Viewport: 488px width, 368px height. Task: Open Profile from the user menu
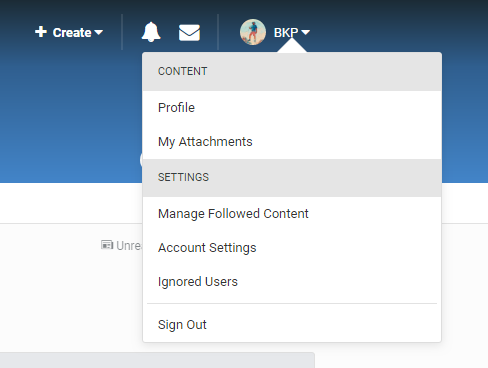click(292, 108)
